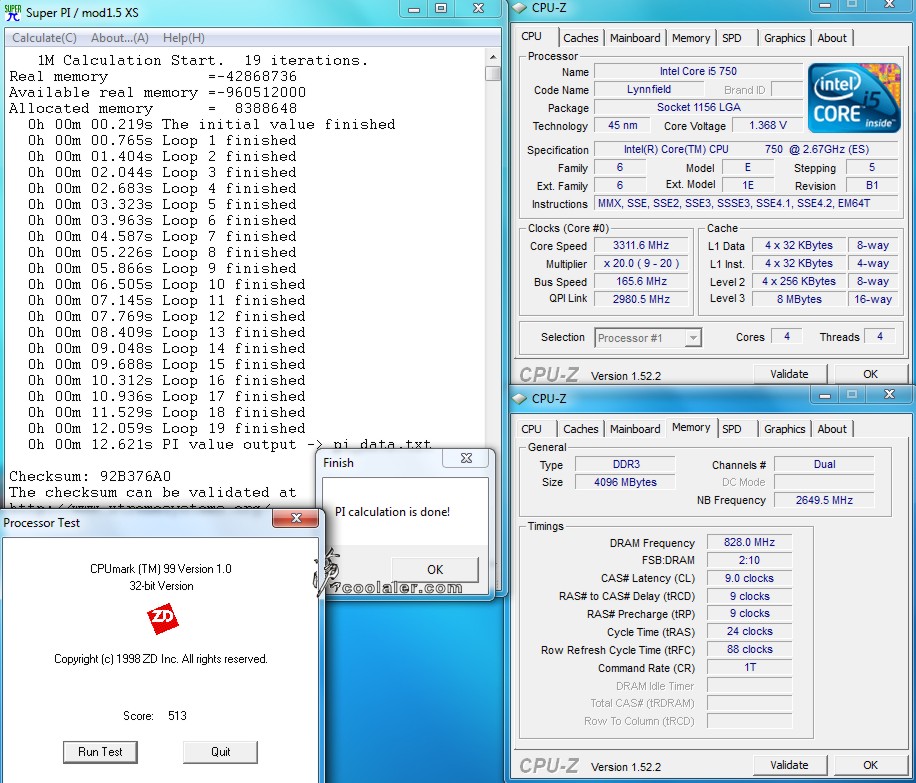
Task: Click the Core Voltage value 1.368 V
Action: pyautogui.click(x=767, y=126)
